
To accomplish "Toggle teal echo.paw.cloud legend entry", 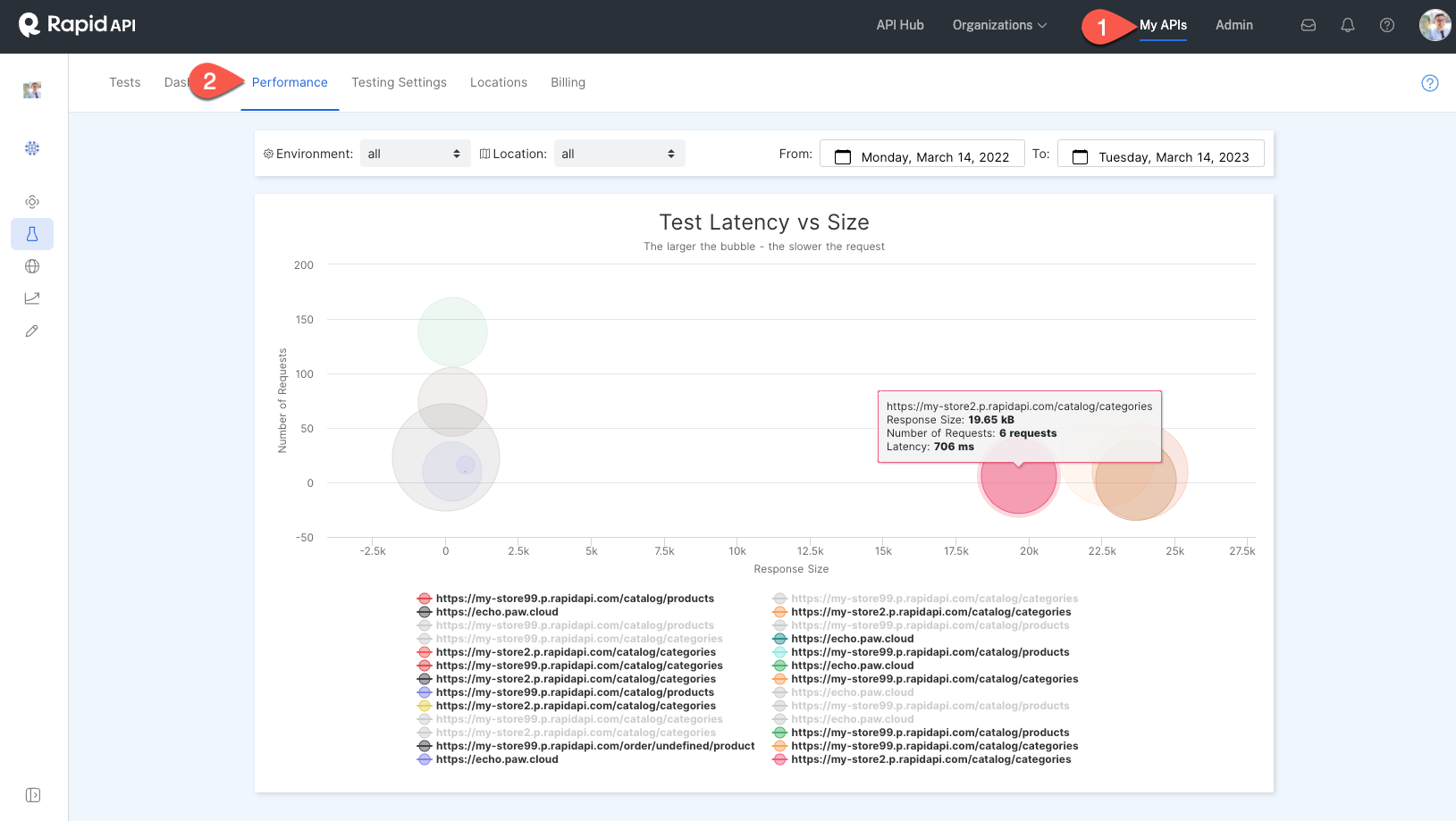I will pos(843,639).
